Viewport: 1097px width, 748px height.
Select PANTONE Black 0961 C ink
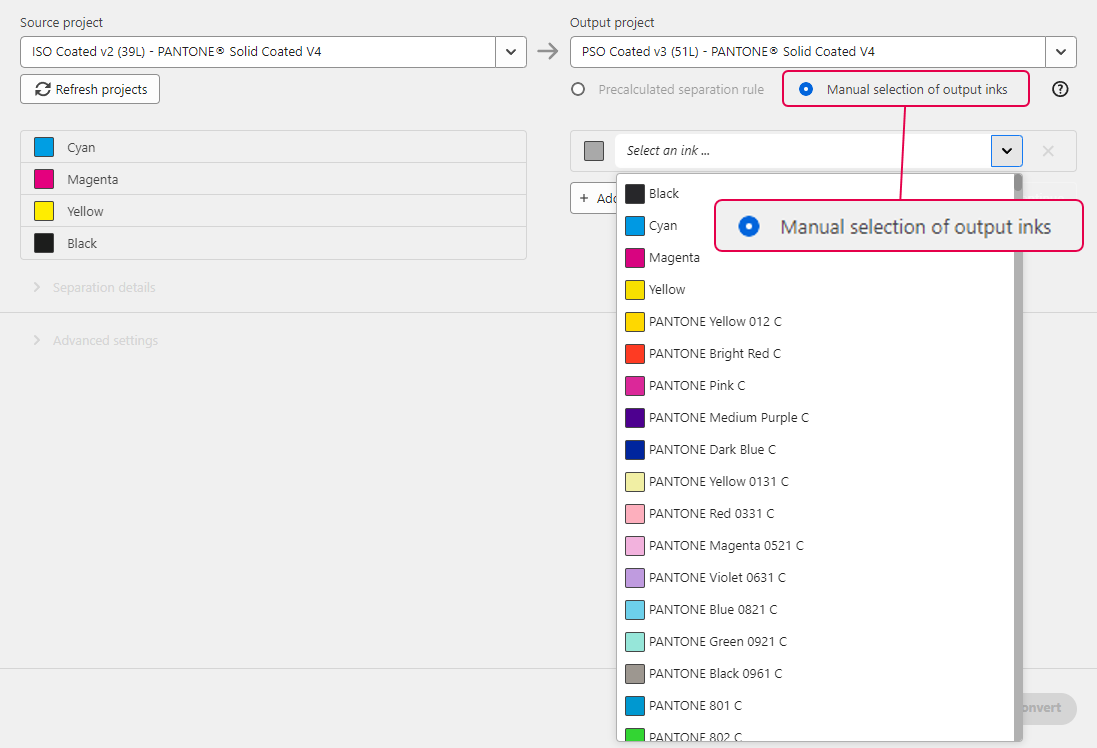816,674
